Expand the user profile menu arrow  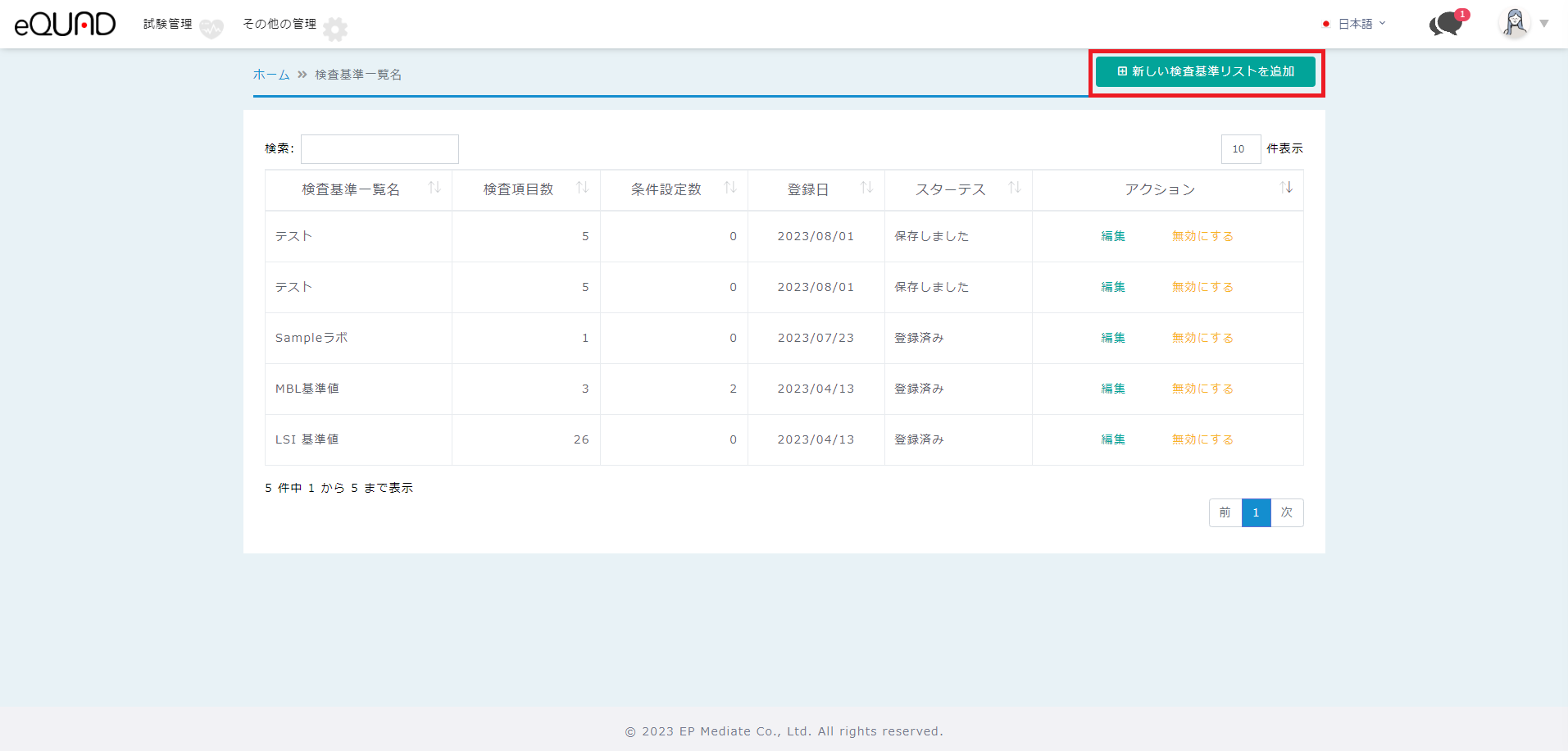[1544, 24]
